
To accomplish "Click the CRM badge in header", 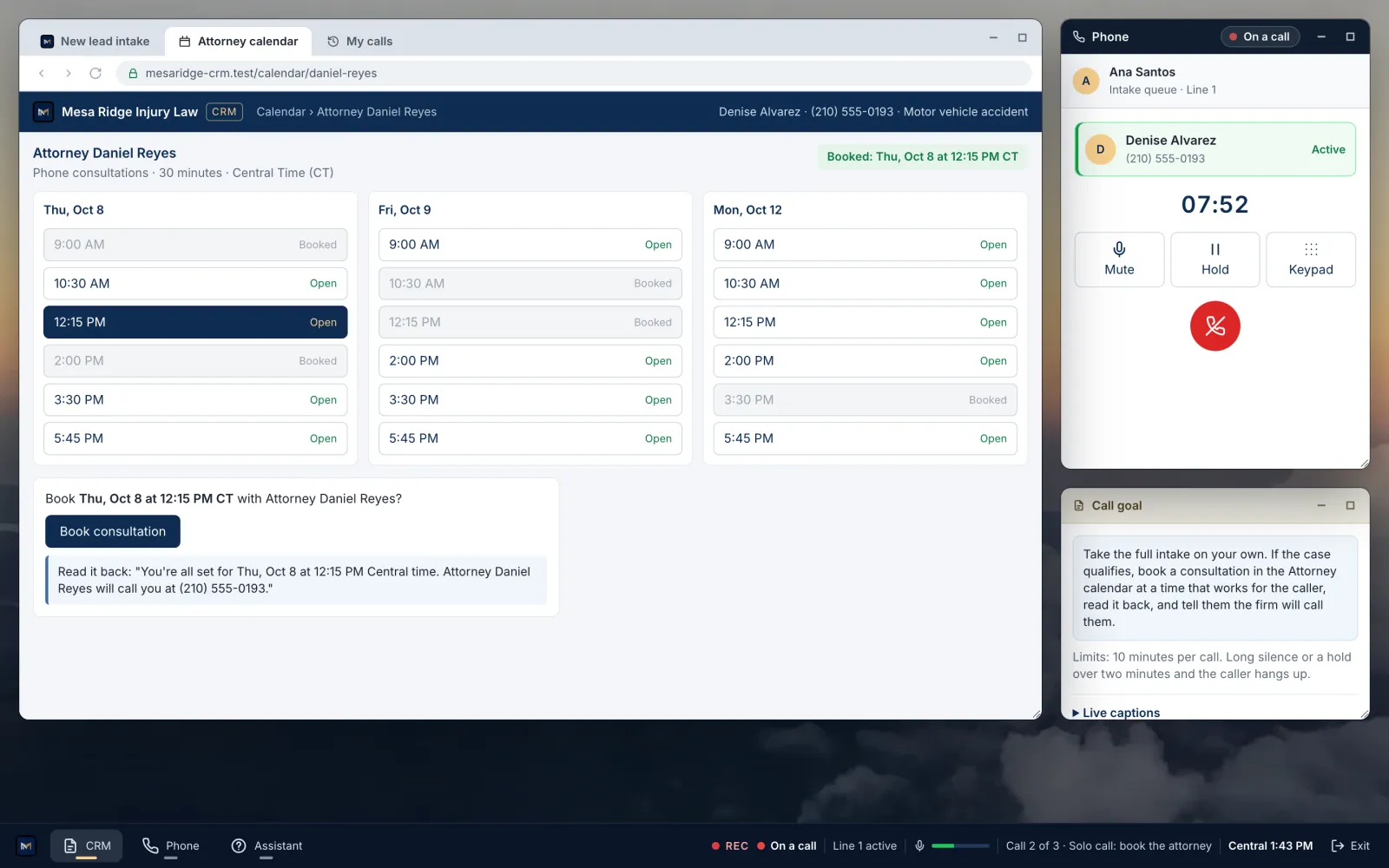I will pos(224,112).
